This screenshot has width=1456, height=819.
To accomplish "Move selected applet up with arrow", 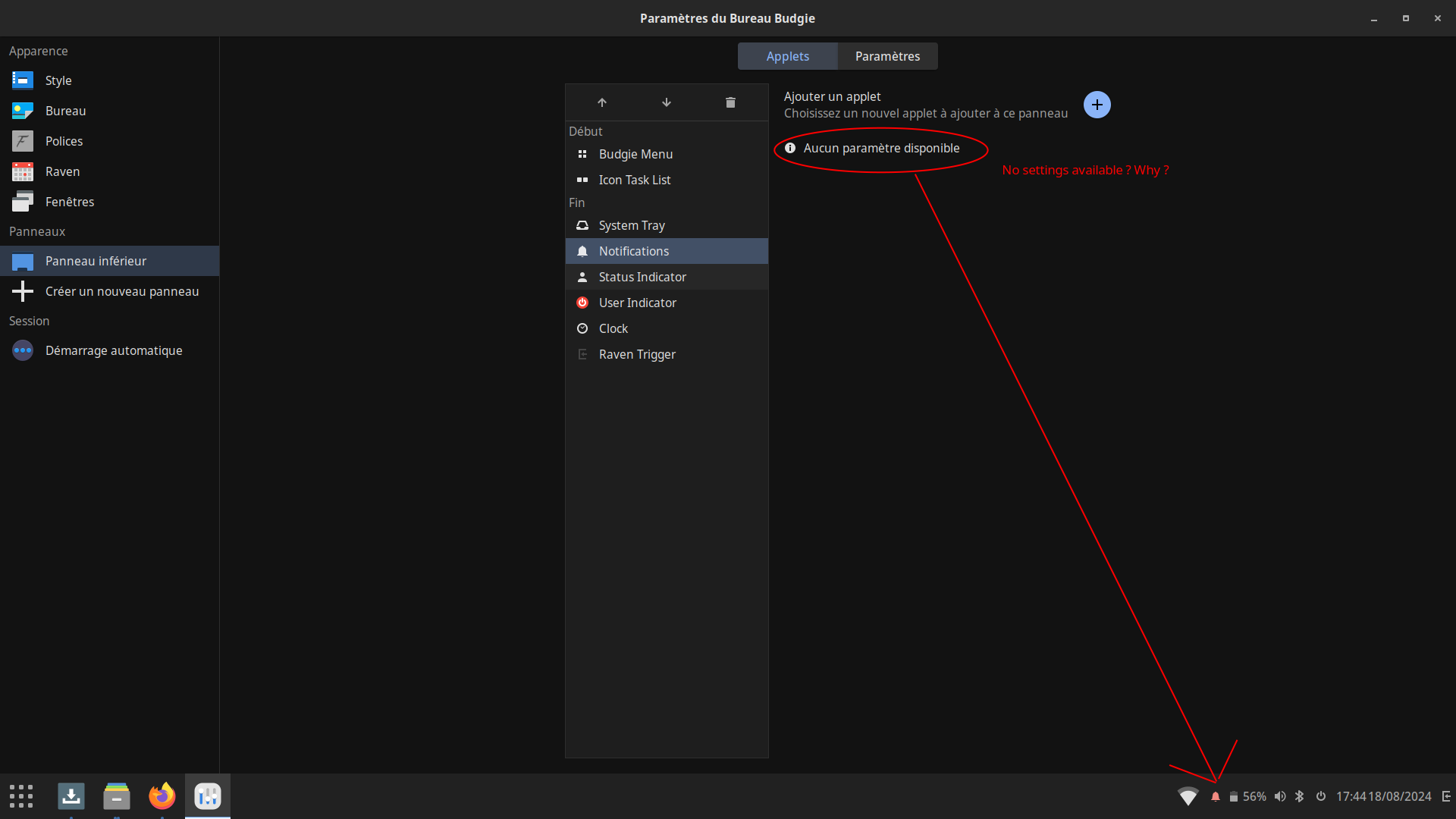I will pyautogui.click(x=602, y=102).
